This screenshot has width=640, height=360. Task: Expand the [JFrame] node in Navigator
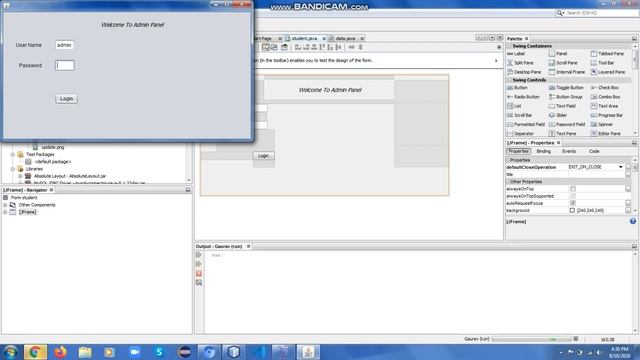click(x=5, y=212)
